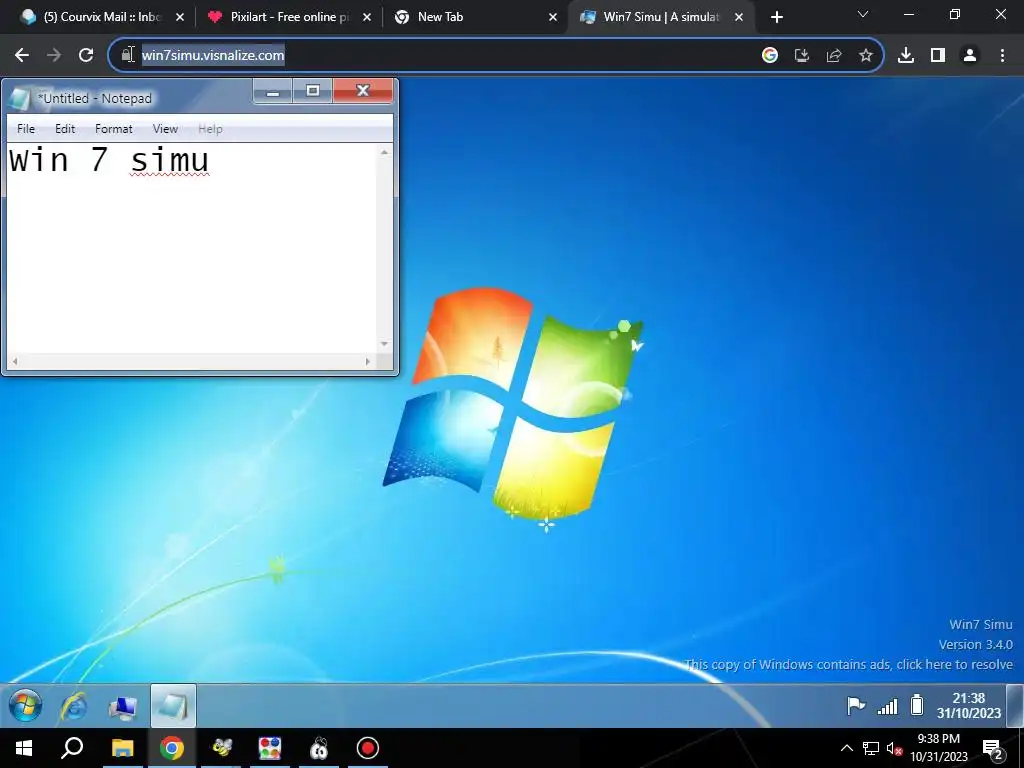
Task: Toggle the Chrome side panel
Action: point(938,56)
